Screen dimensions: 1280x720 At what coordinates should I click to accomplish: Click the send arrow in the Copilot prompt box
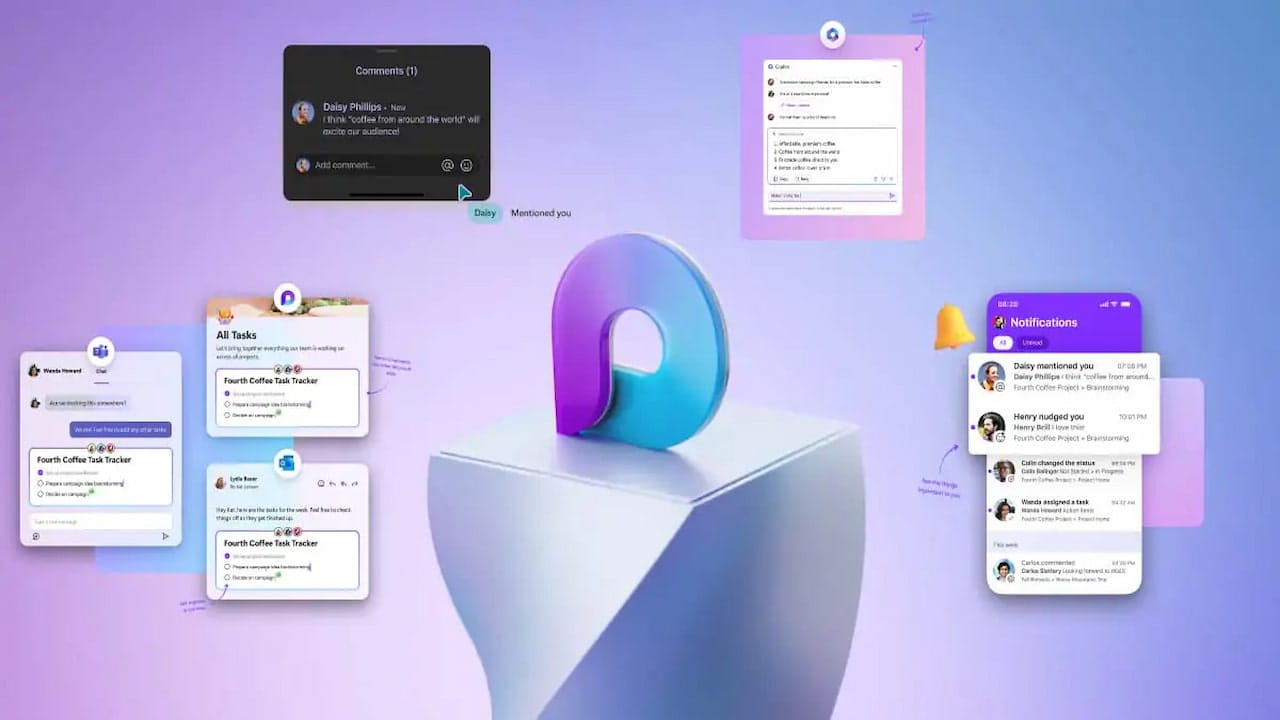click(892, 195)
